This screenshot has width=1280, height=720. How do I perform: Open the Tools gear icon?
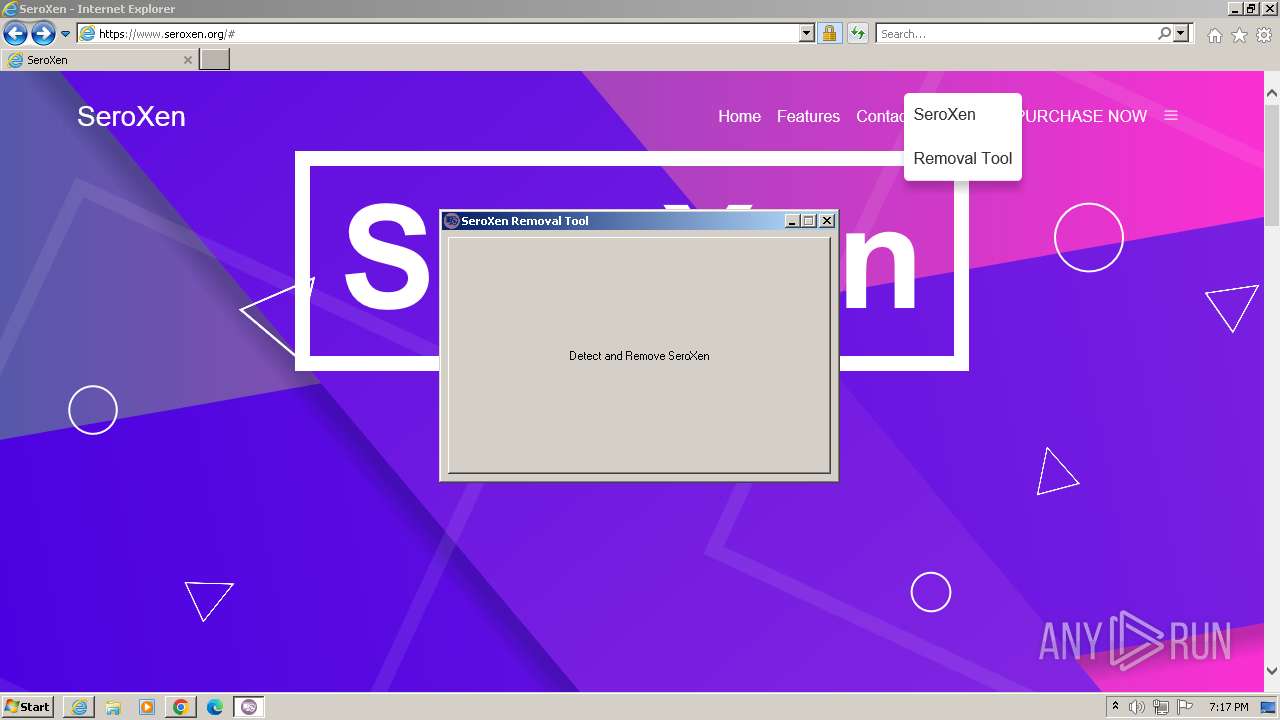point(1264,35)
